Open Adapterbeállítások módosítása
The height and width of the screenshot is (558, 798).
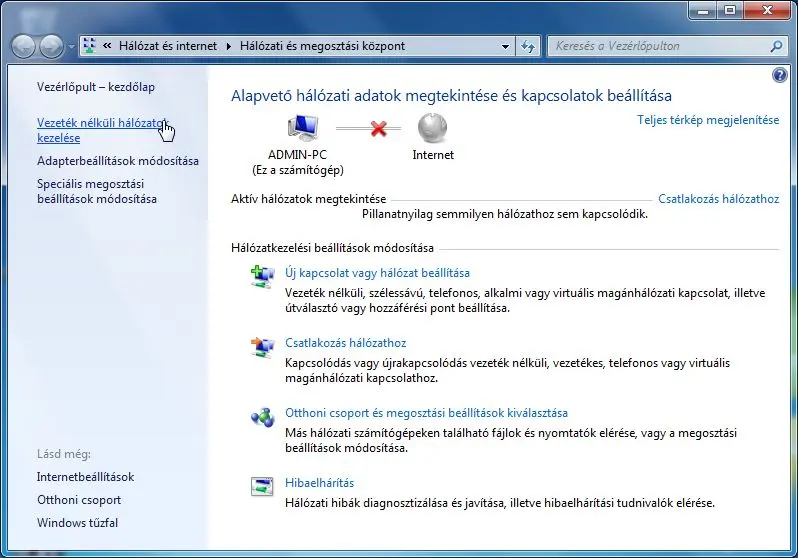point(118,161)
